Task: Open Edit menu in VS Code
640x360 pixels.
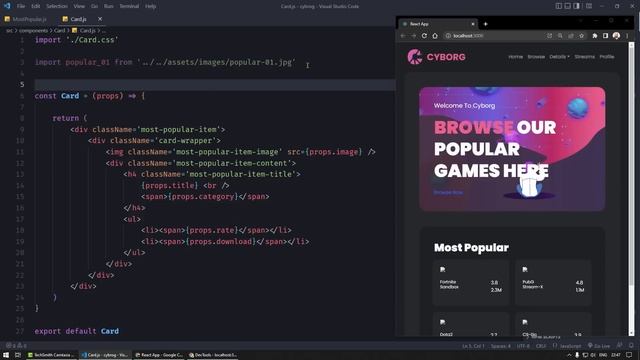Action: click(36, 6)
